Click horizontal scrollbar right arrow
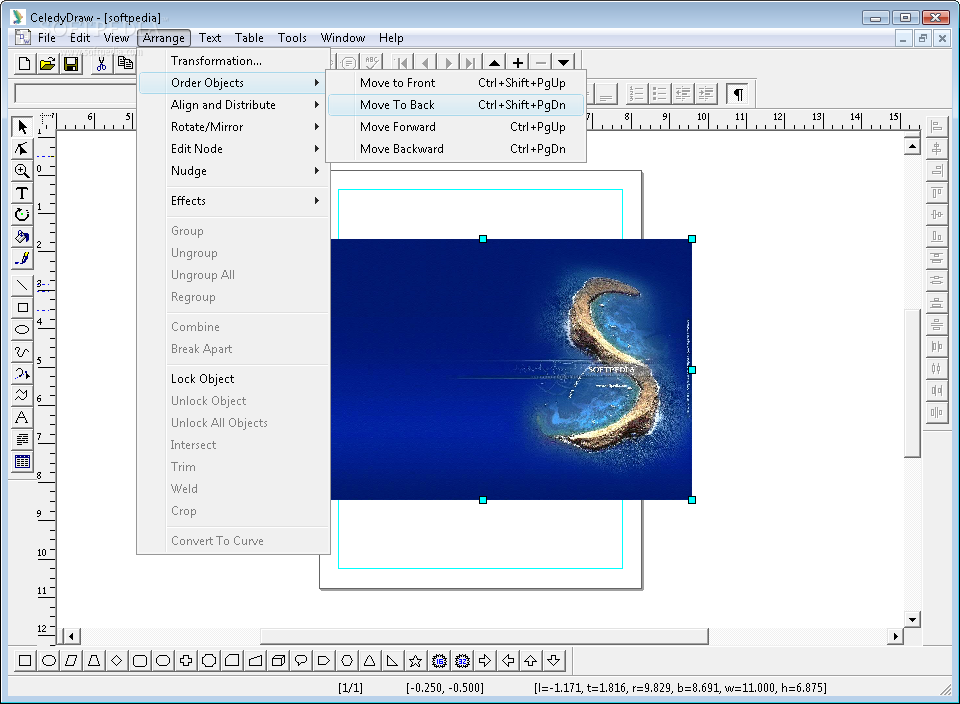The image size is (960, 704). 896,637
